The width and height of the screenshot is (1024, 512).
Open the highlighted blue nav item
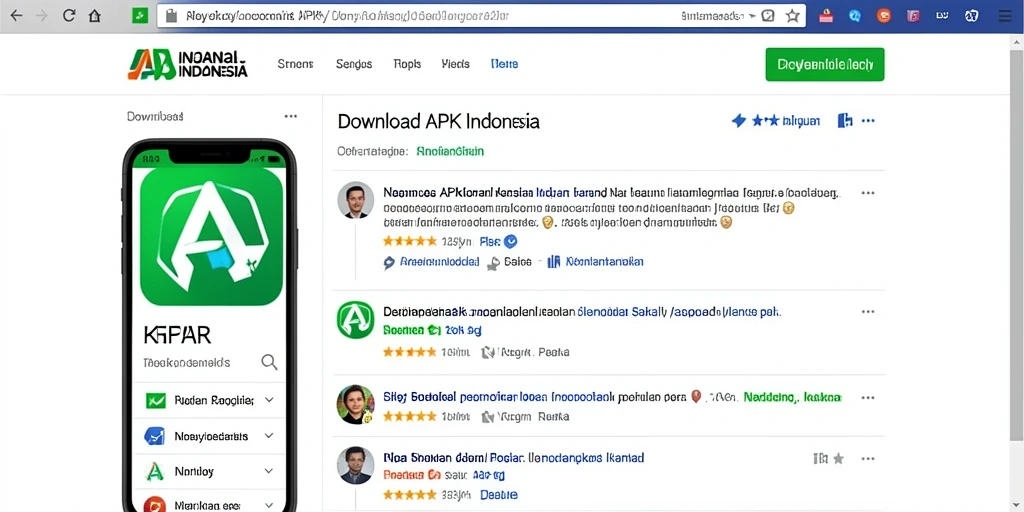pos(504,64)
